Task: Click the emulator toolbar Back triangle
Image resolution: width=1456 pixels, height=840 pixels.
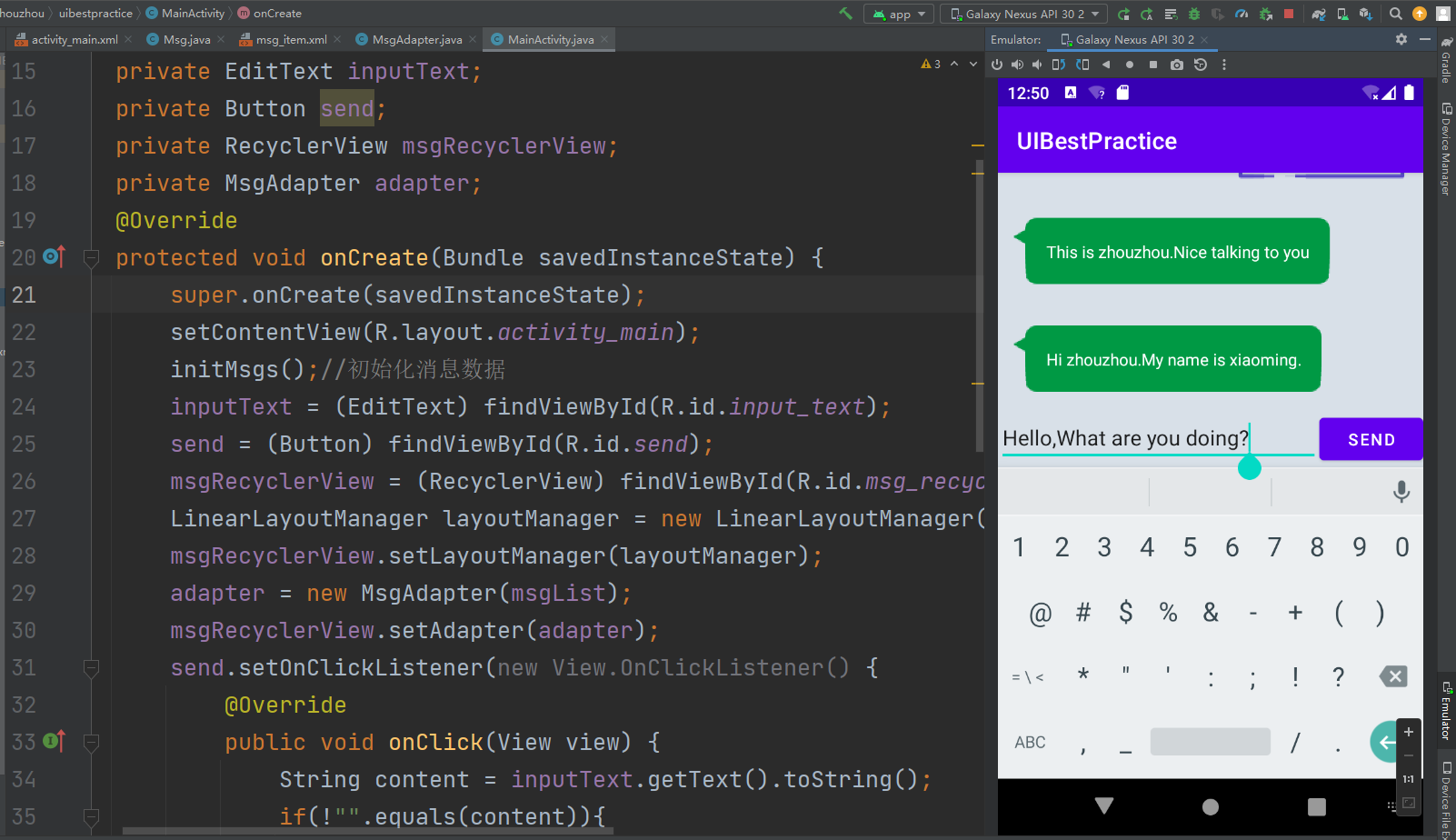Action: pos(1106,65)
